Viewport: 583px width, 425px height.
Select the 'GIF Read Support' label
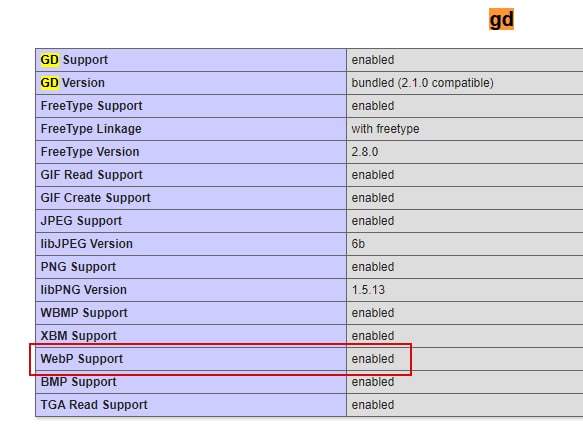[91, 175]
